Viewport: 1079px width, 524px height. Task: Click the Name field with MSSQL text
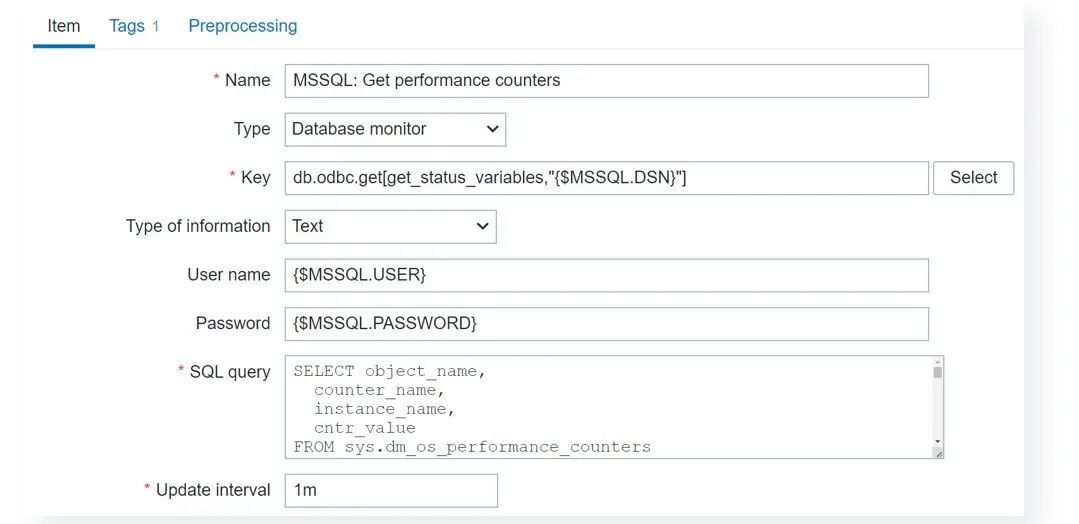click(606, 80)
